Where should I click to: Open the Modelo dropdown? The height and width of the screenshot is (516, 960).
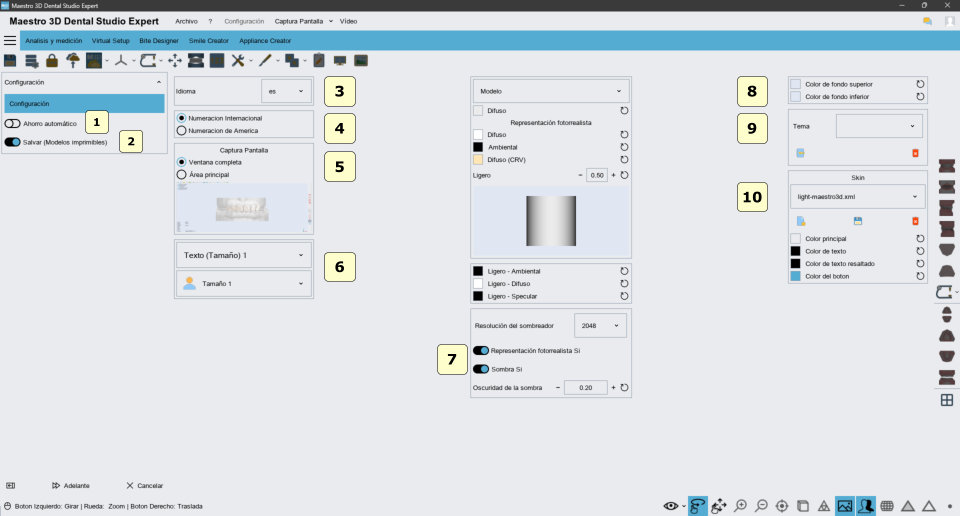550,91
